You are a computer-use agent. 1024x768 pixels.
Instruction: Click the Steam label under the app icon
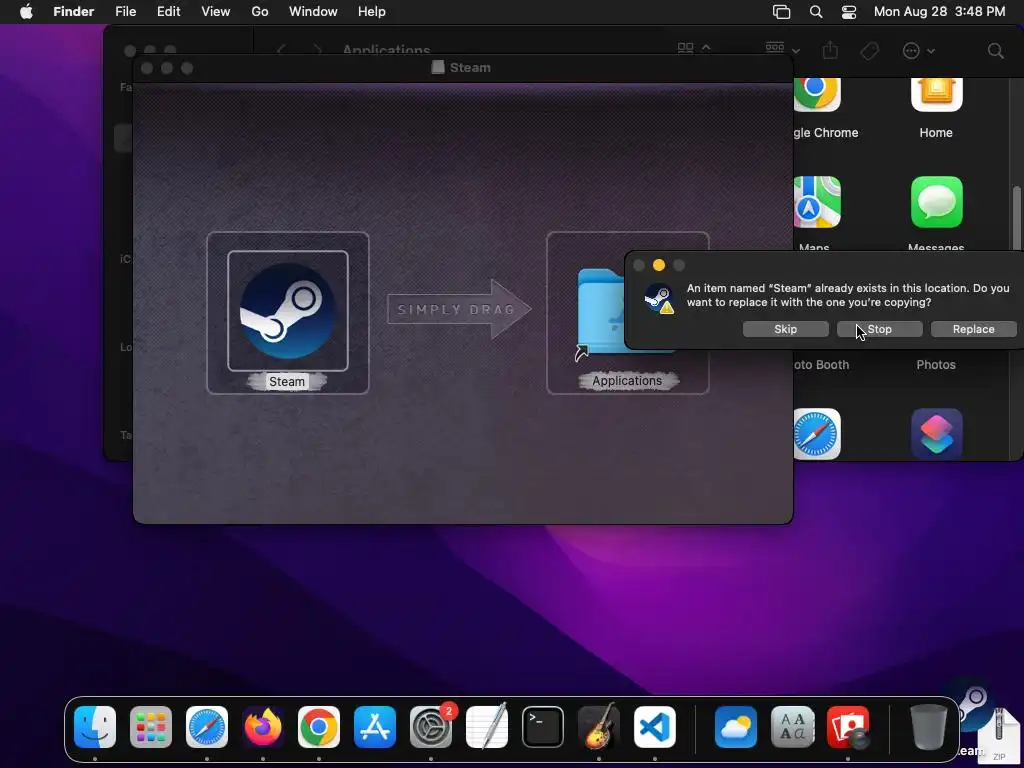coord(287,382)
